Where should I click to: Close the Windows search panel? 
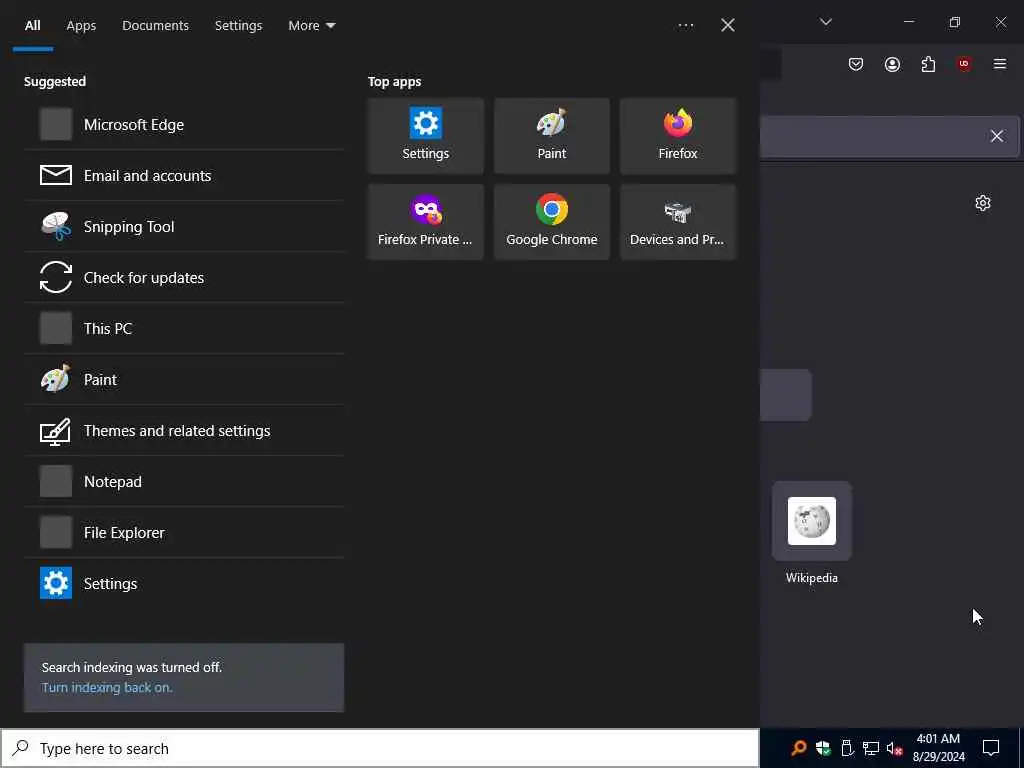coord(728,25)
